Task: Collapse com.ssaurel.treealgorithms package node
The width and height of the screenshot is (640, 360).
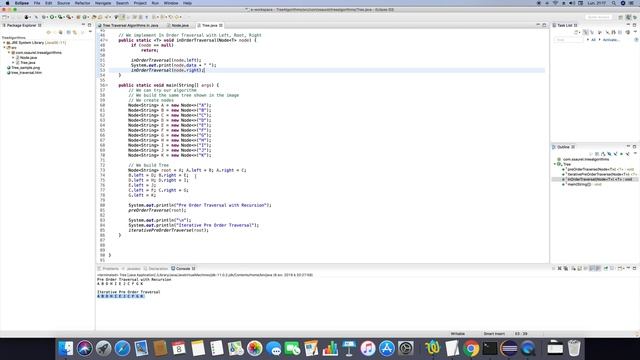Action: (9, 52)
